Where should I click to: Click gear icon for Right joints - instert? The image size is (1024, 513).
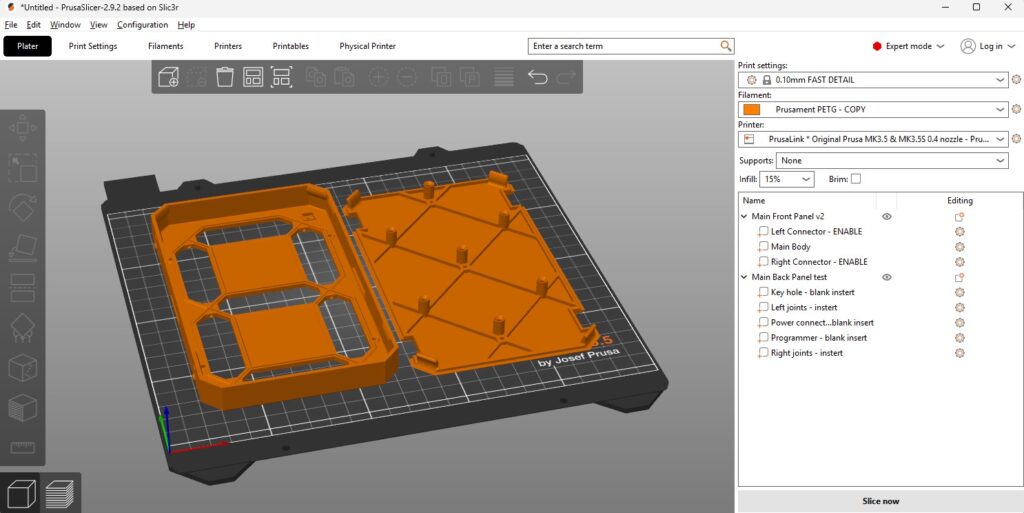click(x=959, y=353)
